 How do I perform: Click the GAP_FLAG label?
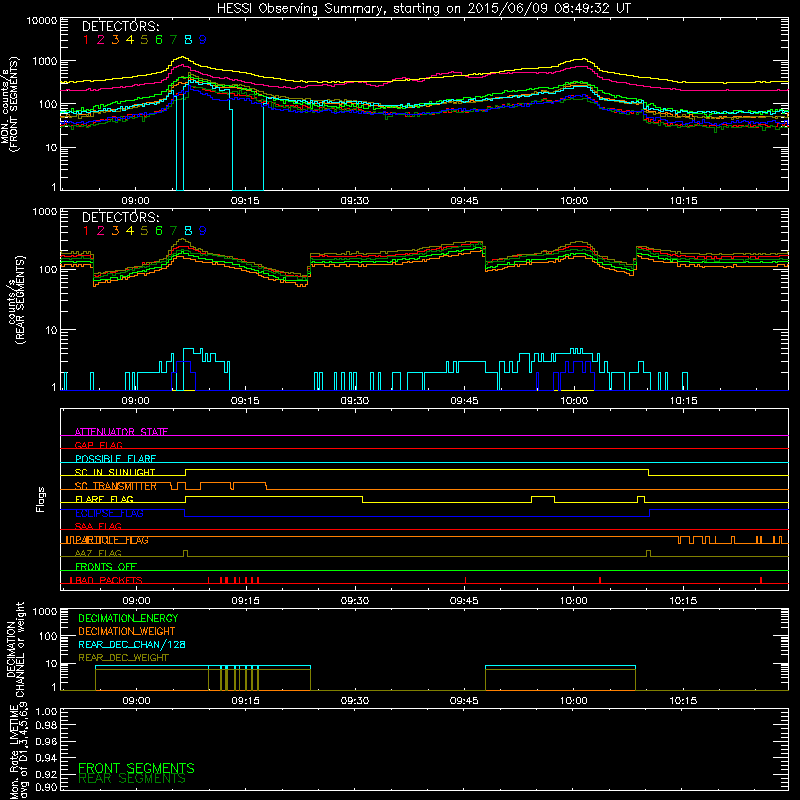(98, 445)
